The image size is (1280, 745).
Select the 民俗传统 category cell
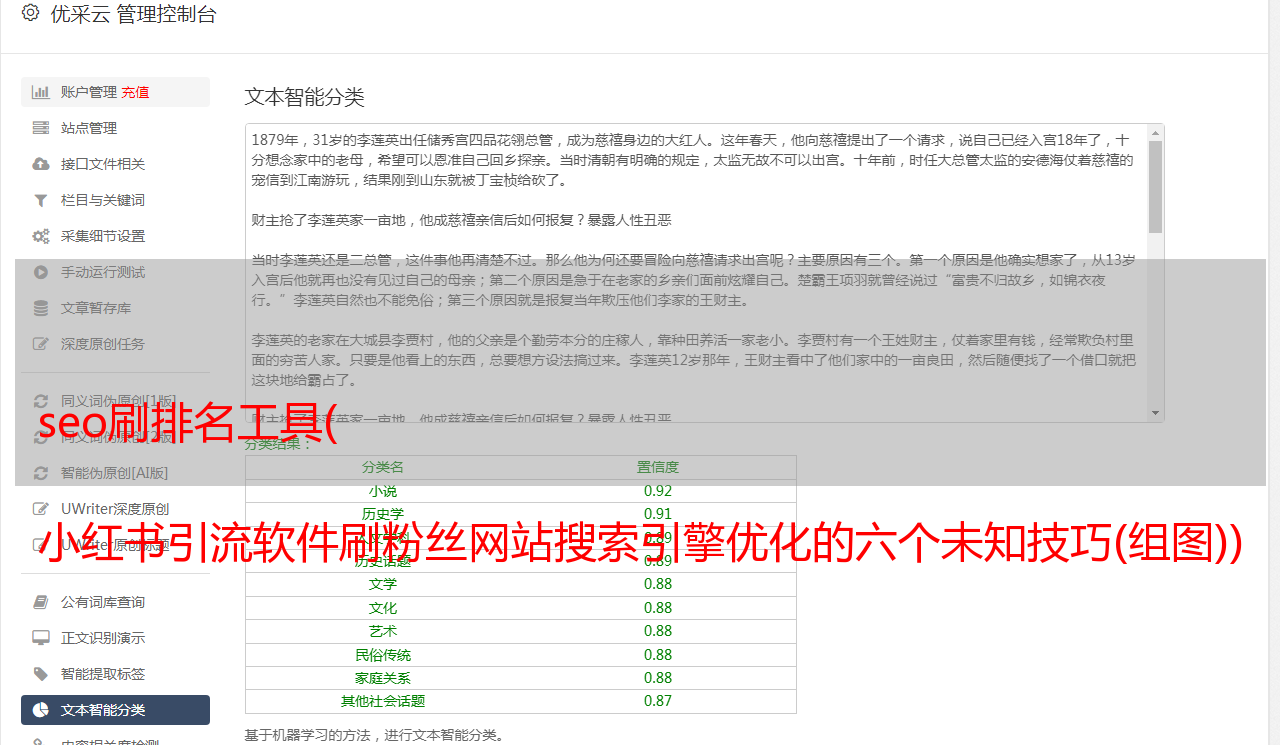pyautogui.click(x=383, y=655)
